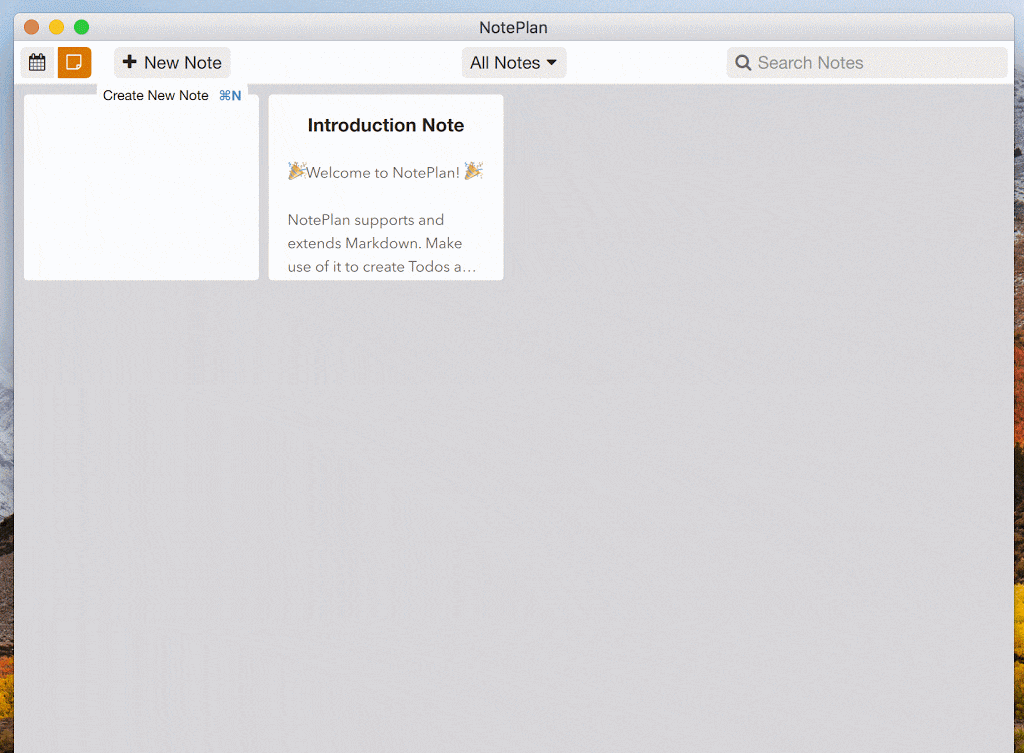The image size is (1024, 753).
Task: Switch to the calendar view icon
Action: click(37, 63)
